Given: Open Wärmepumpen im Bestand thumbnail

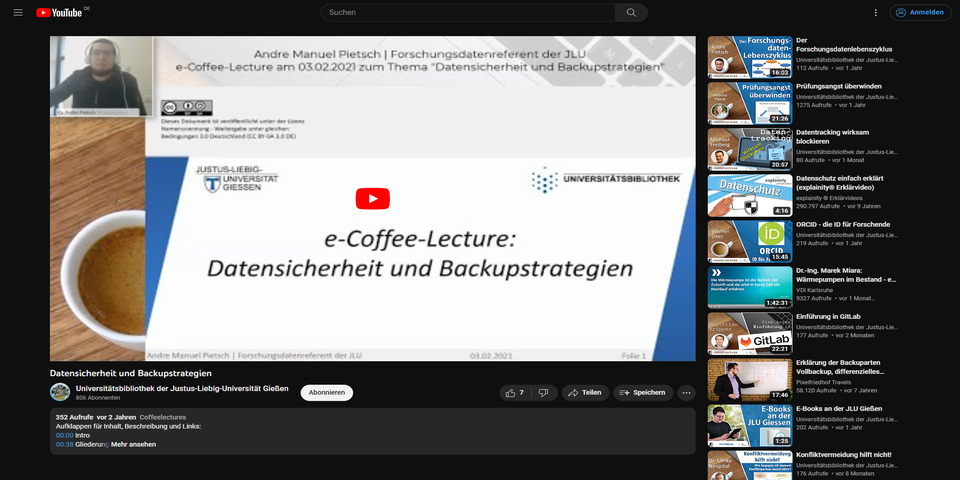Looking at the screenshot, I should click(x=750, y=288).
